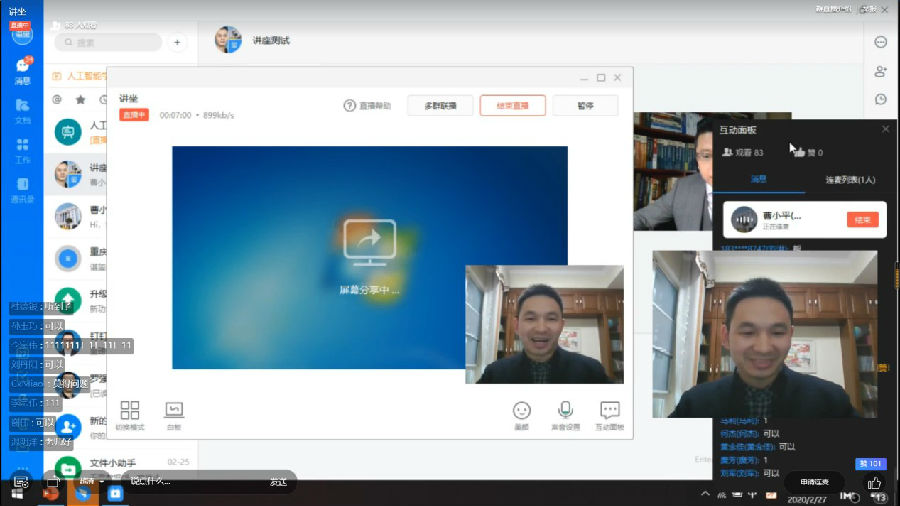Click the 发送 send button
Image resolution: width=900 pixels, height=506 pixels.
[278, 482]
